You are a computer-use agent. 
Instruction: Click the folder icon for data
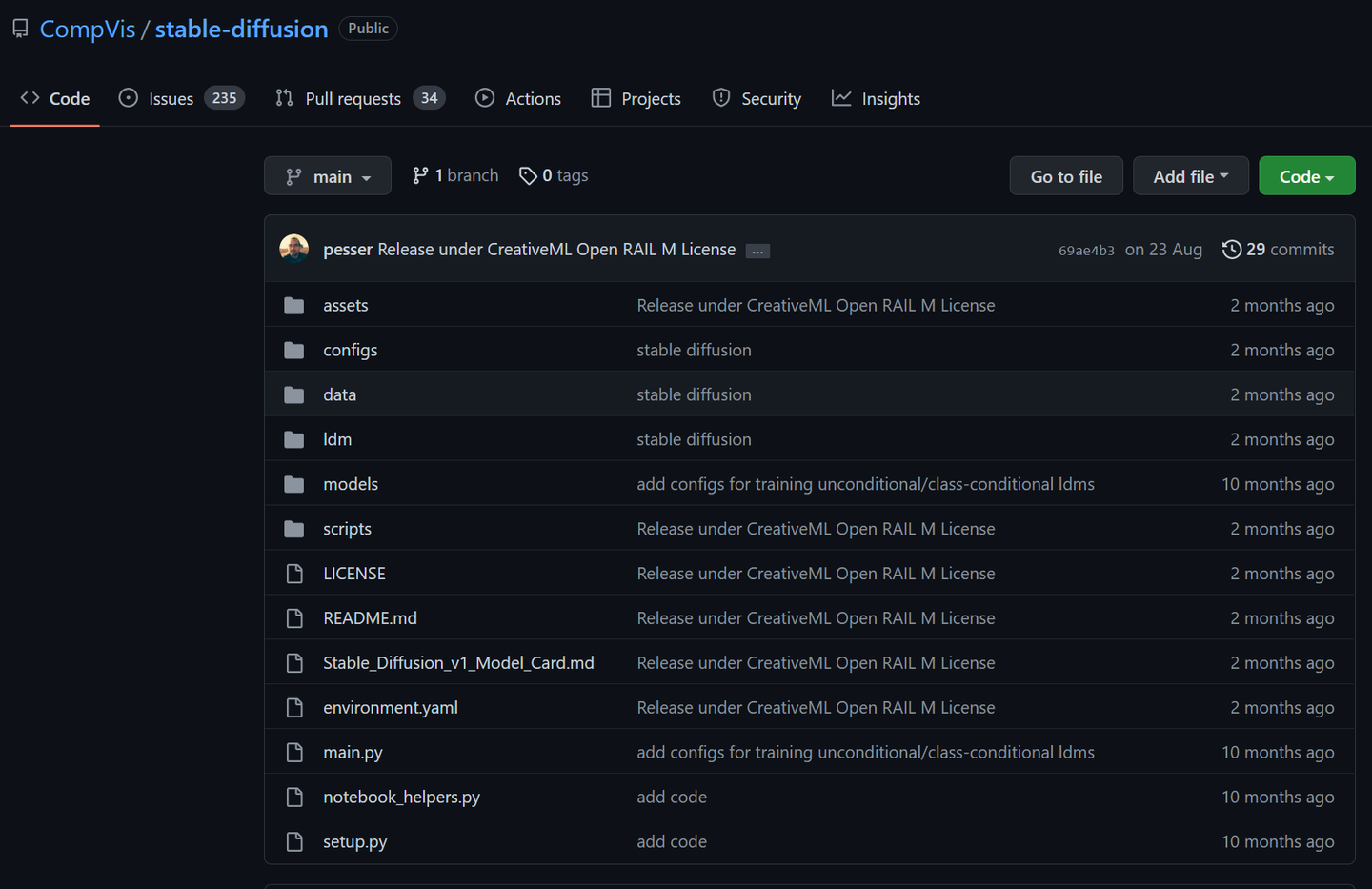tap(294, 395)
